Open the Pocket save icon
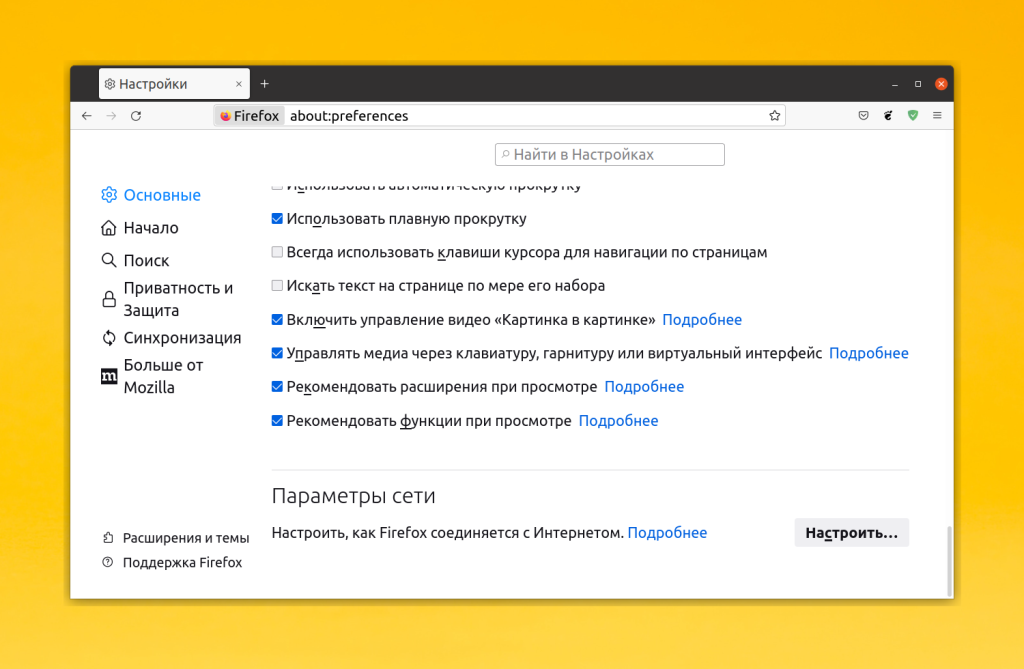 tap(863, 116)
